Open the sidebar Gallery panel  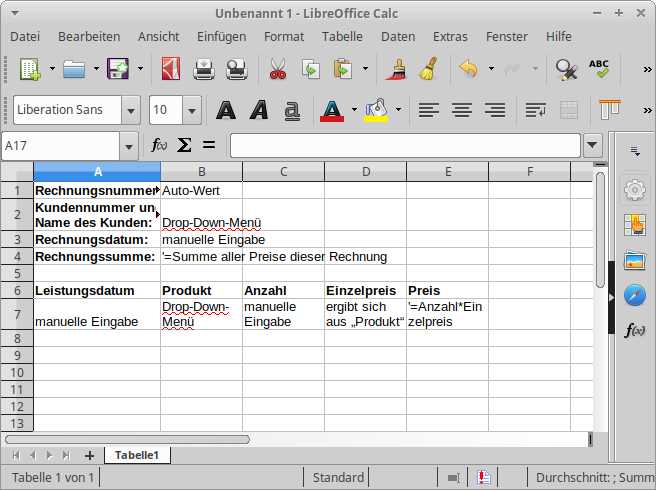(x=634, y=260)
